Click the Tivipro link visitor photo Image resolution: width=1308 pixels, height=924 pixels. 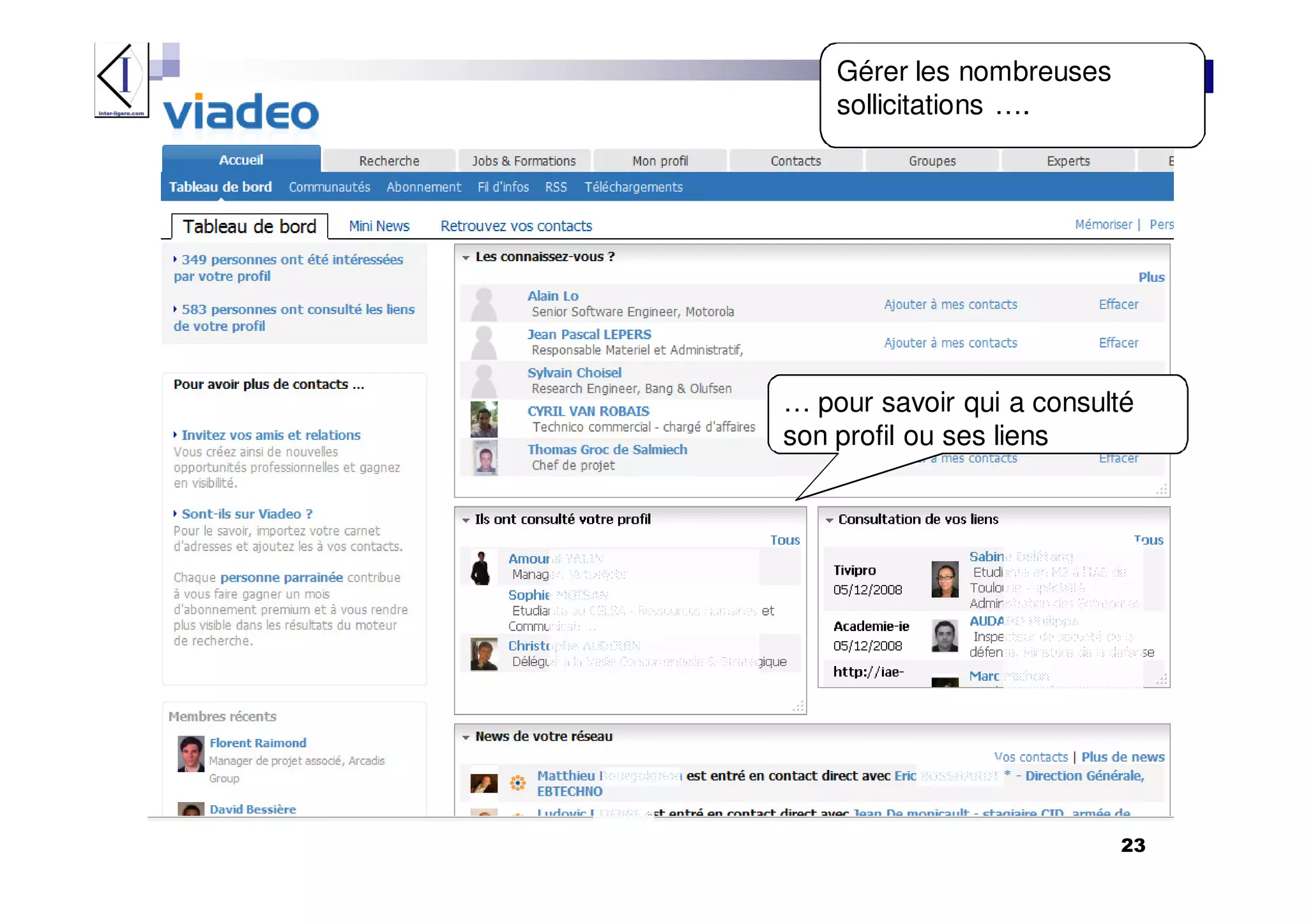(x=945, y=579)
